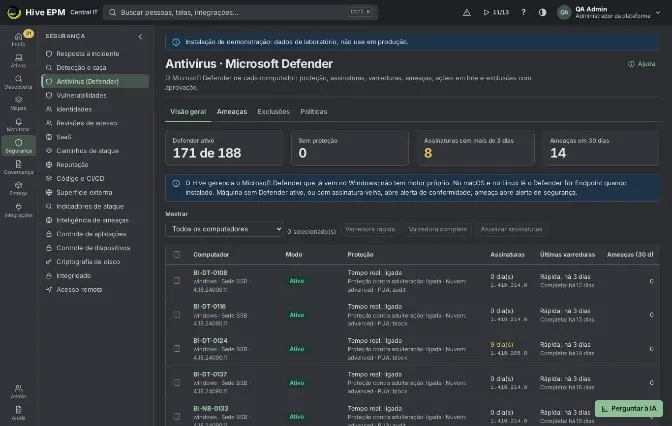
Task: Open Caminhos de ataque sidebar item
Action: click(95, 151)
